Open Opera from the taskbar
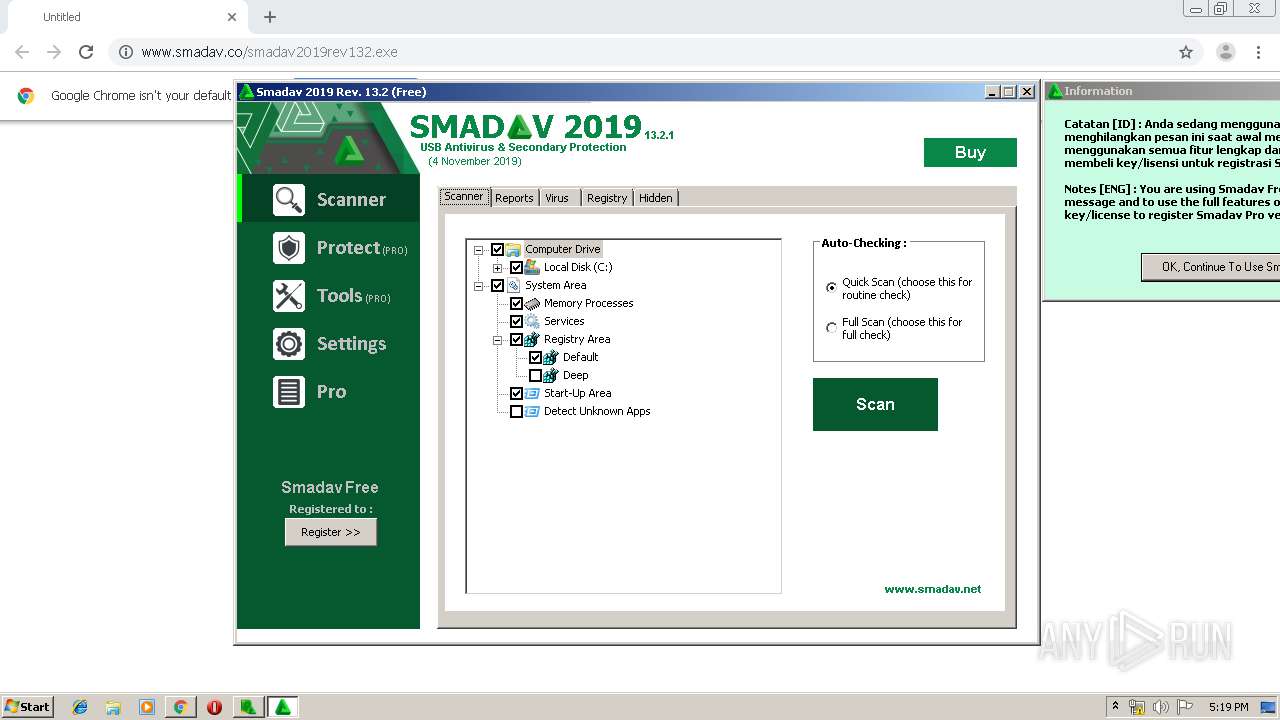1280x720 pixels. tap(214, 707)
